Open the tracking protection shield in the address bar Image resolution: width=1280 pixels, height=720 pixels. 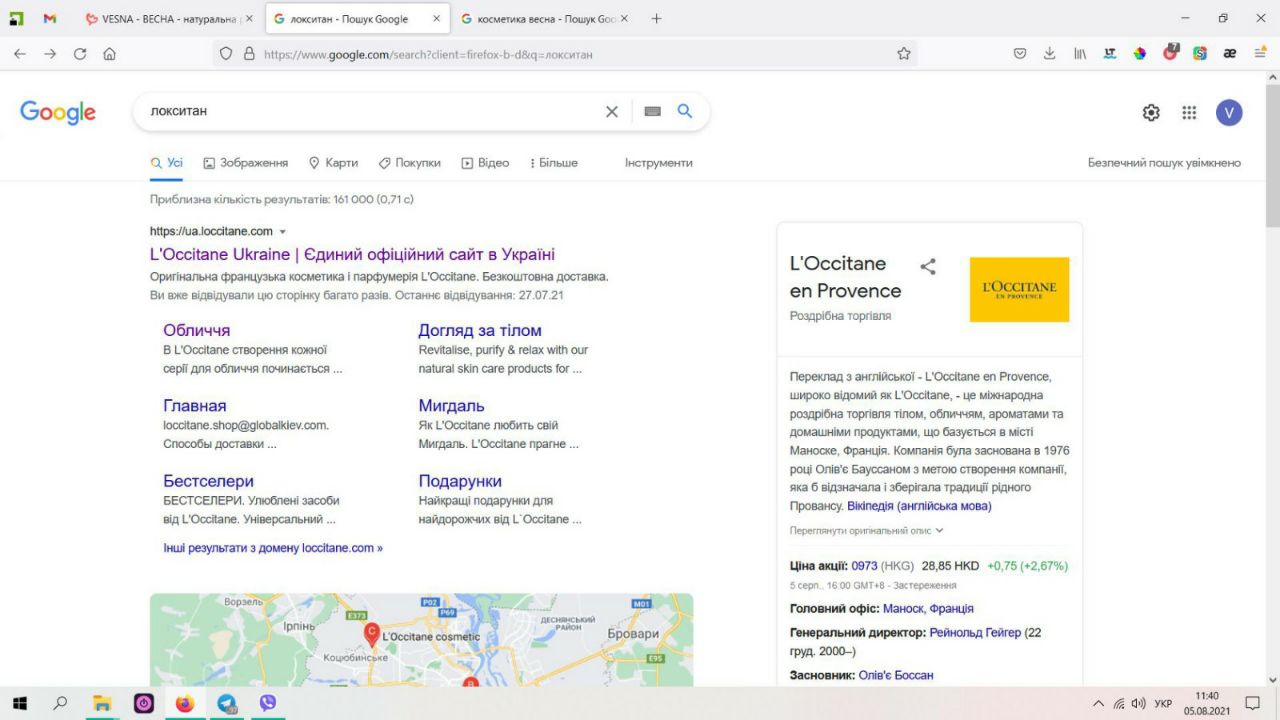226,54
